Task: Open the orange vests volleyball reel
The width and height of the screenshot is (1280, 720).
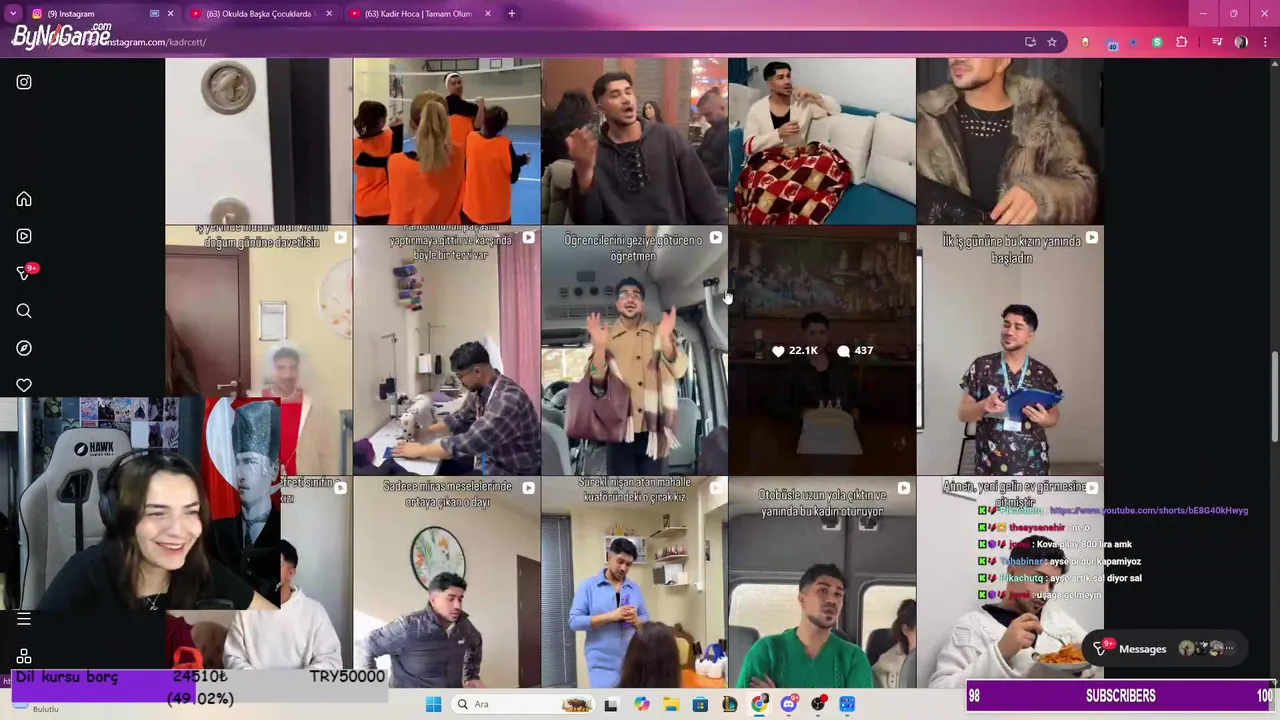Action: [446, 140]
